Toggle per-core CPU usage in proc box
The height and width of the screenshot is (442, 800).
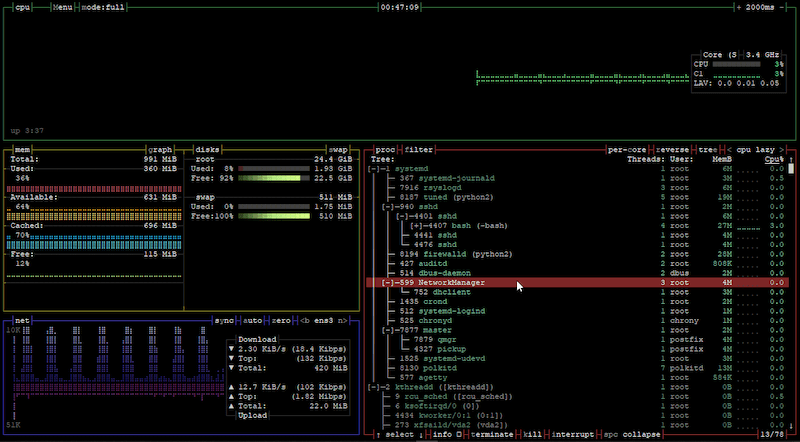tap(627, 150)
